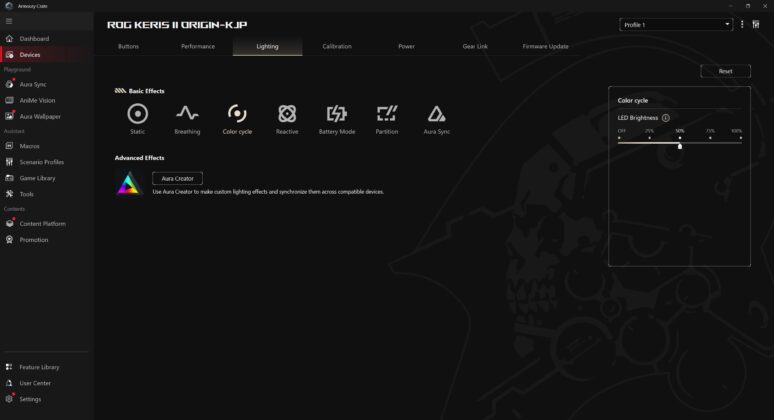Set LED brightness to 25% mark

click(650, 138)
